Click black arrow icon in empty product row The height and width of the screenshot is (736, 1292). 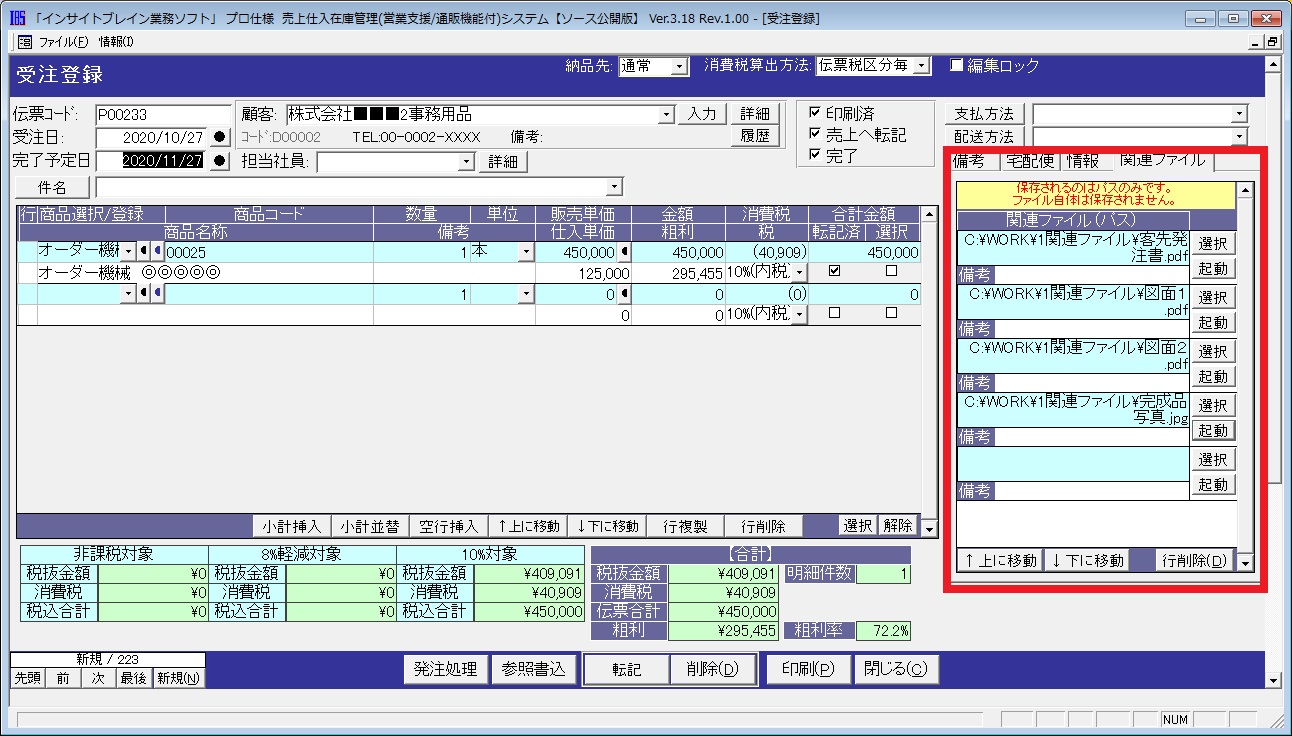(x=144, y=294)
